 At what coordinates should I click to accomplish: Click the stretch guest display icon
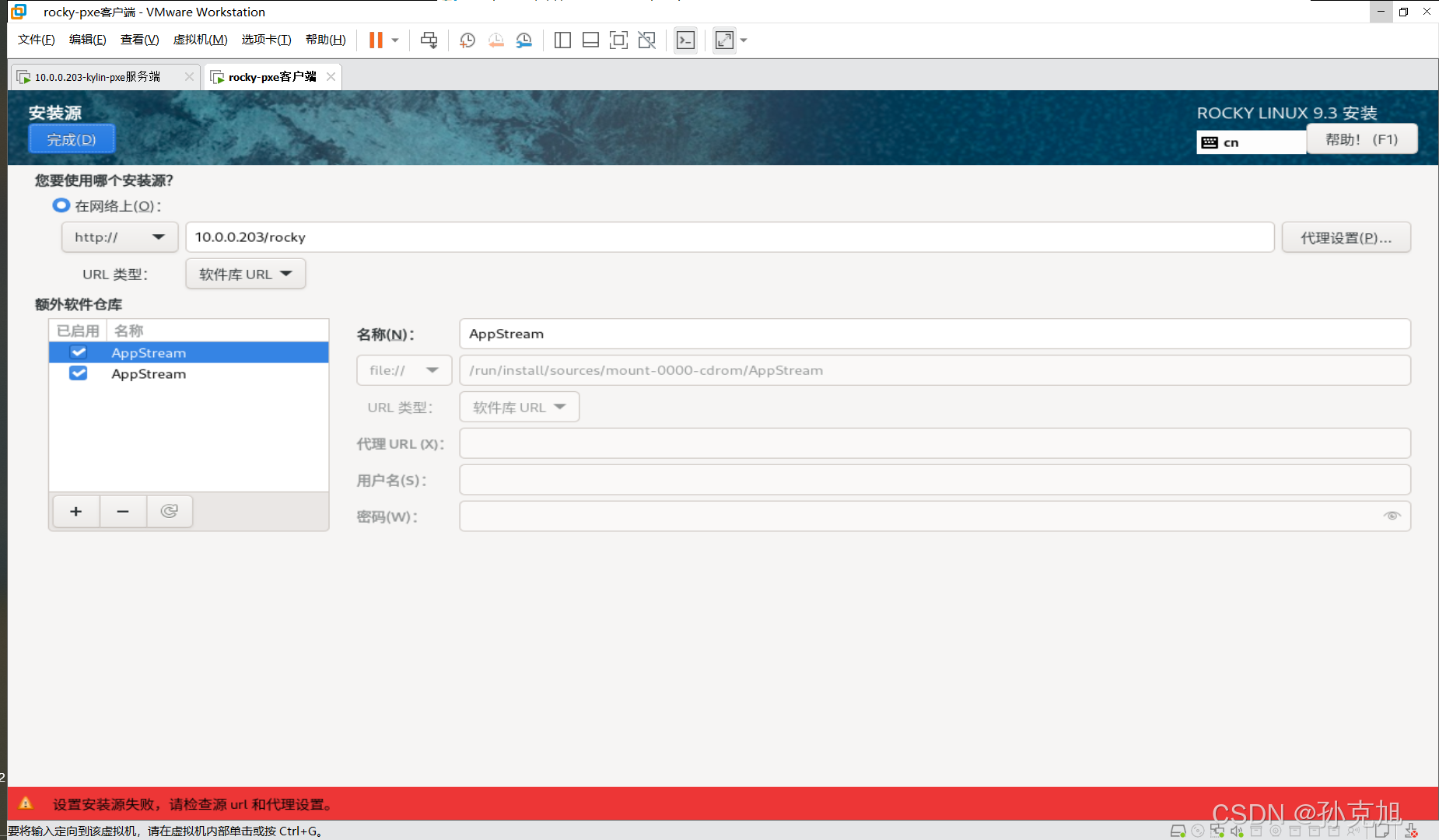724,40
